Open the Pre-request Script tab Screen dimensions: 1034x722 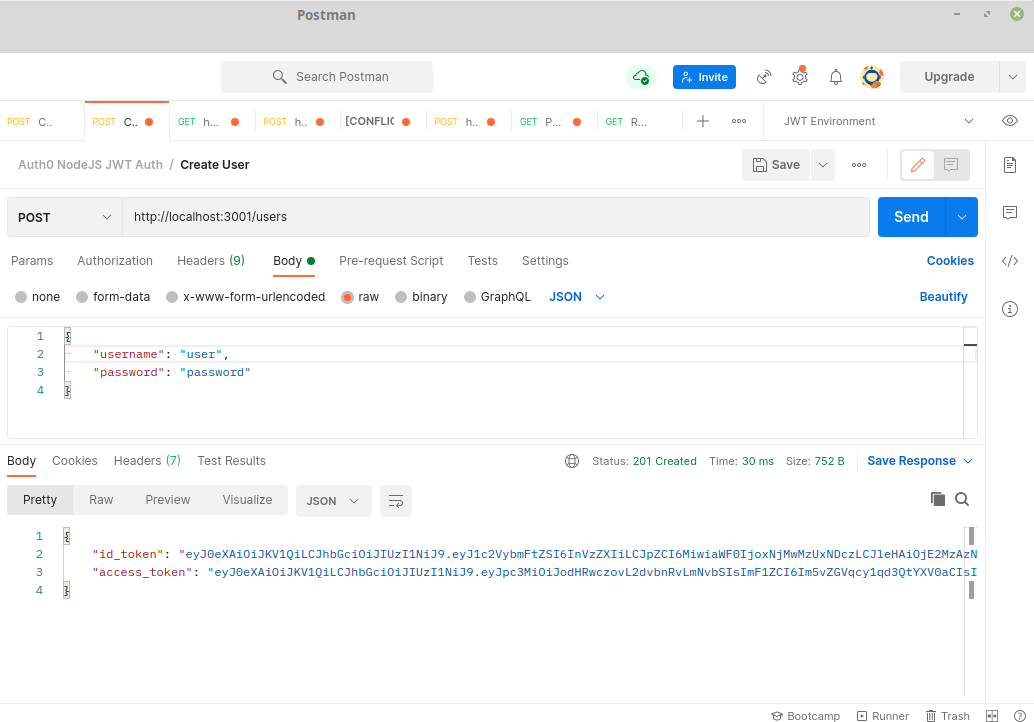pyautogui.click(x=391, y=261)
